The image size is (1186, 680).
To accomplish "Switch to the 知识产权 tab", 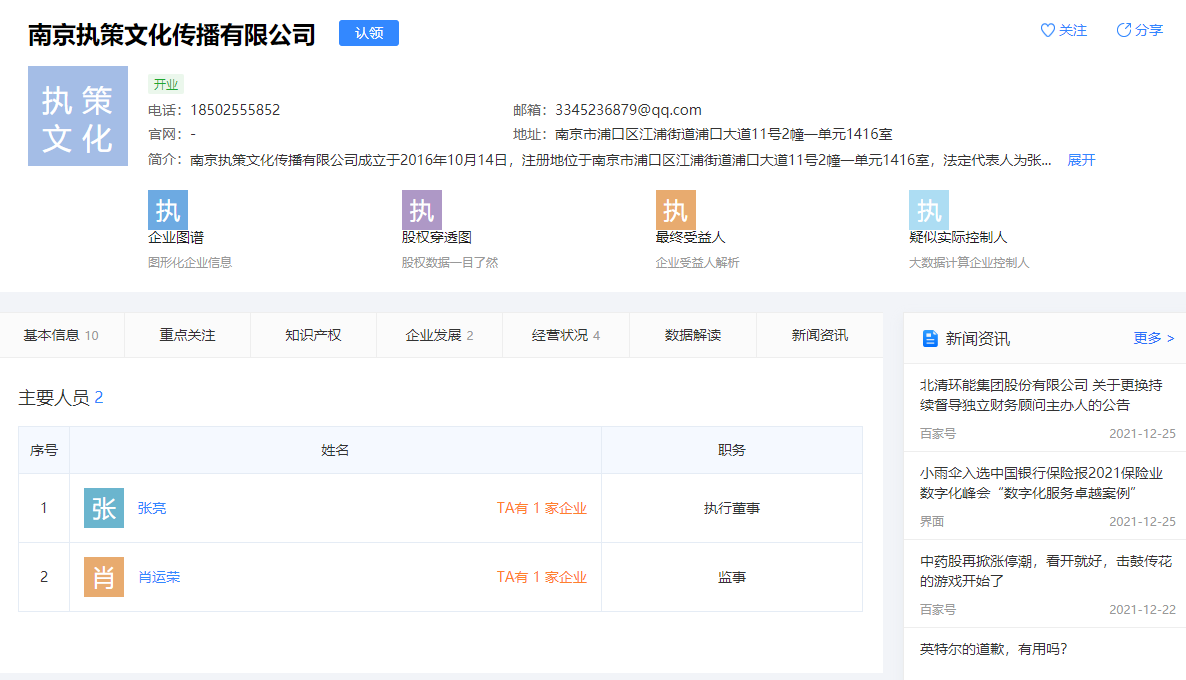I will click(313, 335).
